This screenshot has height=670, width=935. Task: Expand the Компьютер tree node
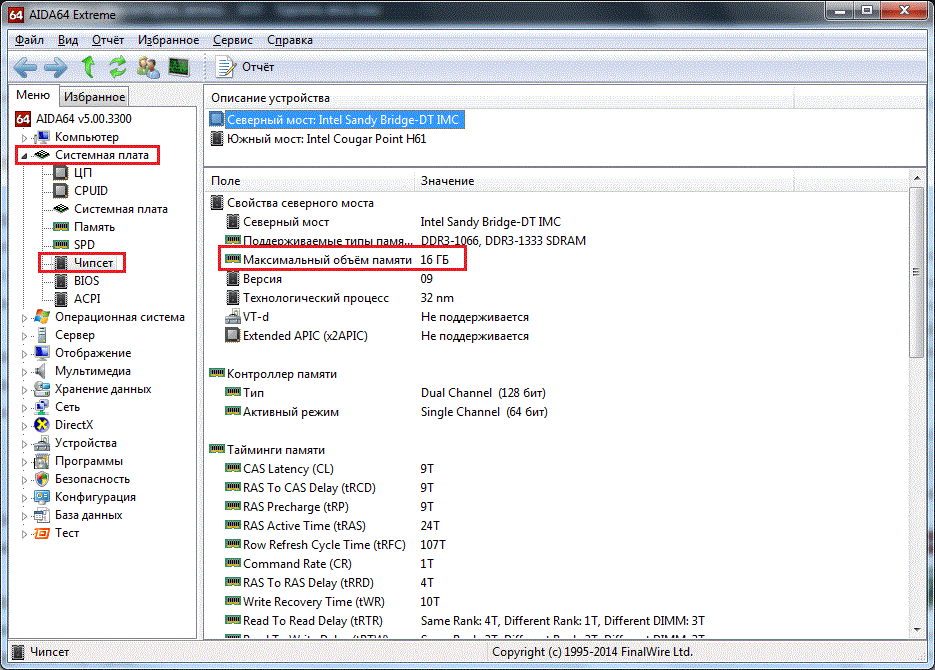pos(24,138)
